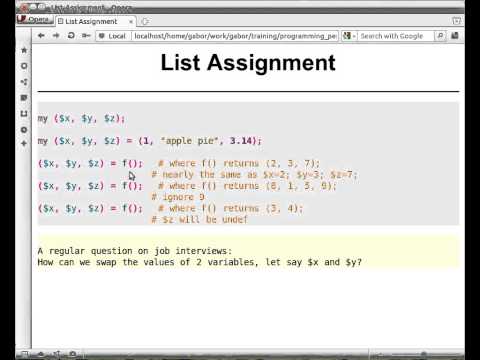Open the Bookmarks star panel
Image resolution: width=480 pixels, height=360 pixels.
[24, 50]
